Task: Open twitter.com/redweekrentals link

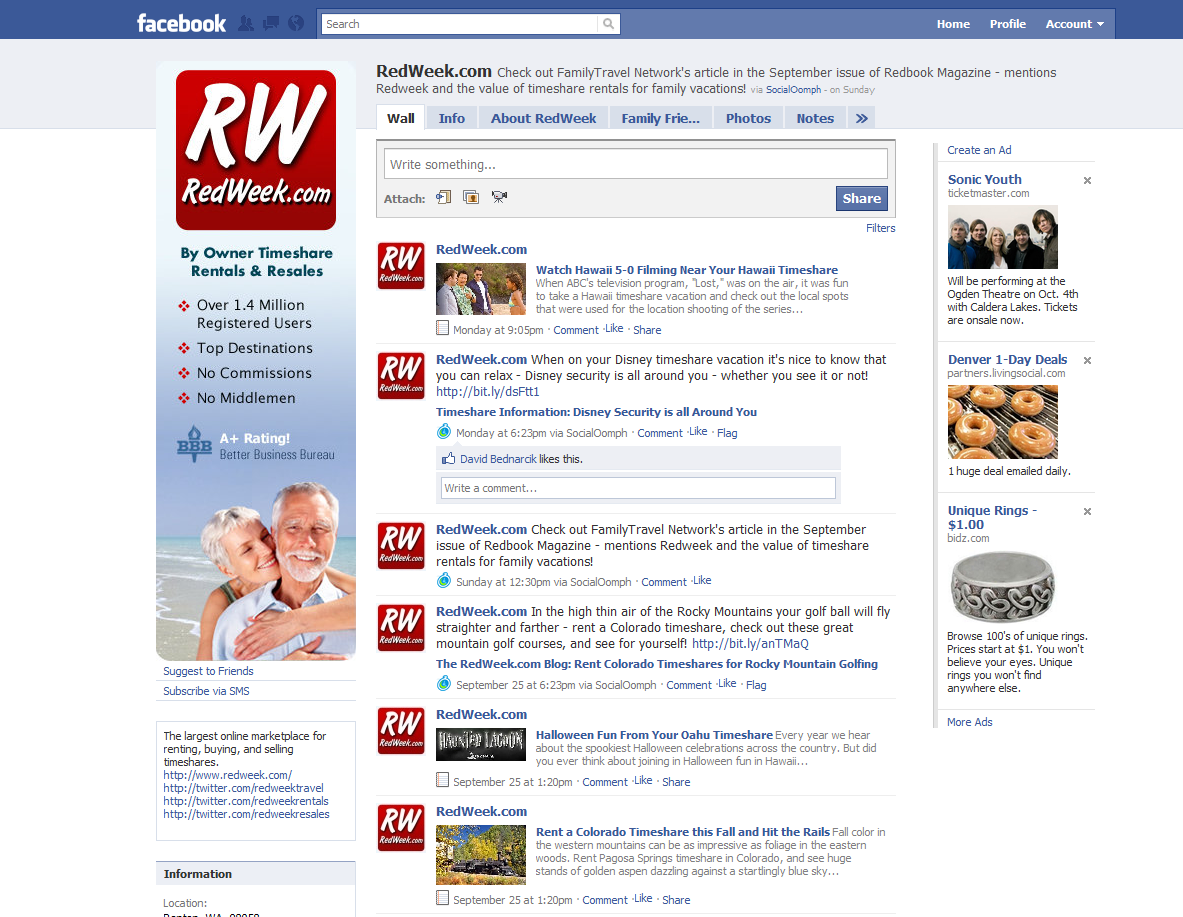Action: 246,801
